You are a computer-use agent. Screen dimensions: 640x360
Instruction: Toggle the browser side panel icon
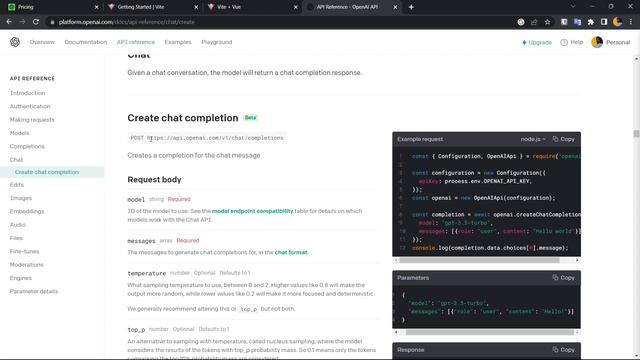604,22
